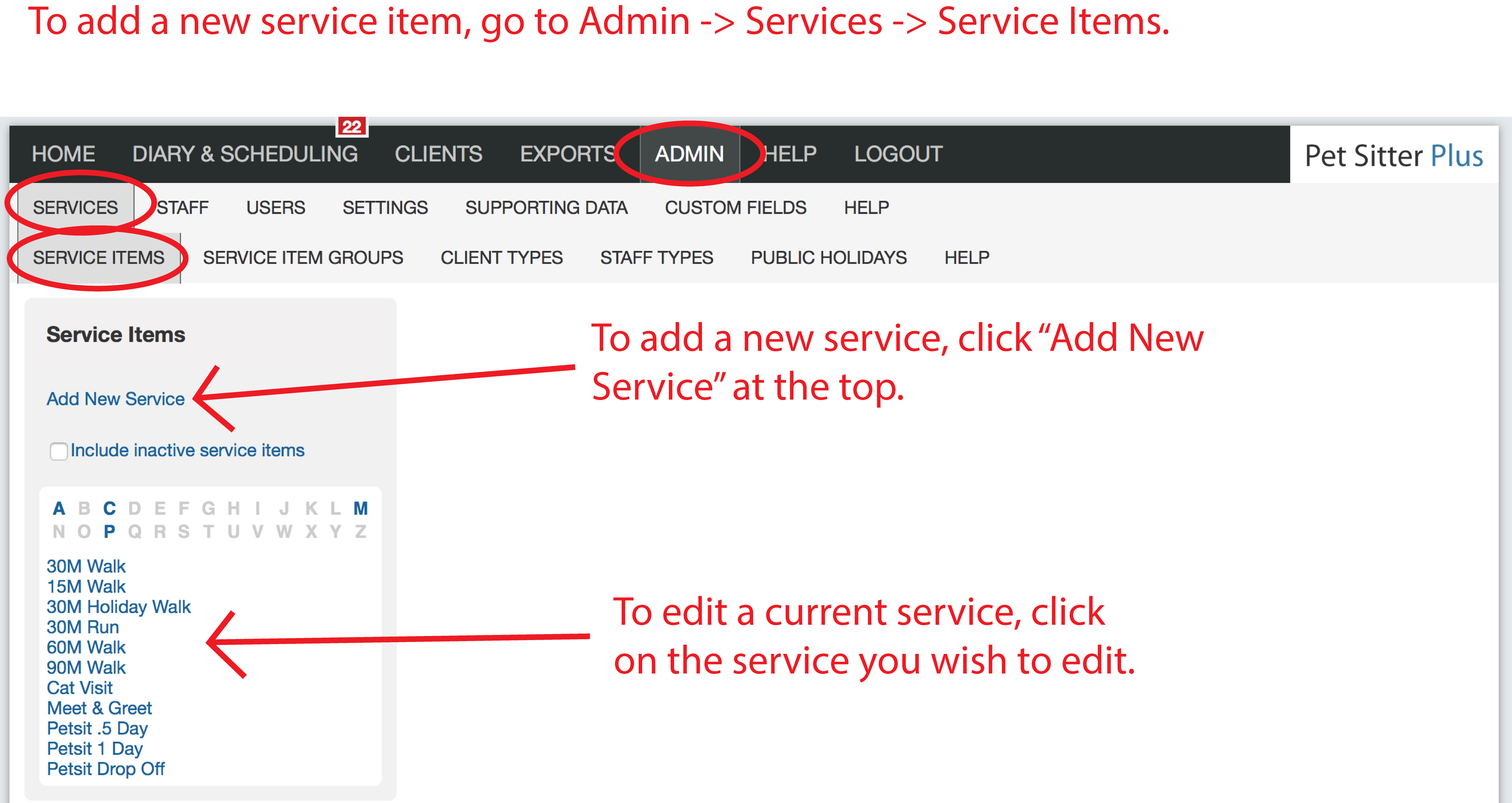1512x803 pixels.
Task: Switch to the USERS submenu tab
Action: (276, 208)
